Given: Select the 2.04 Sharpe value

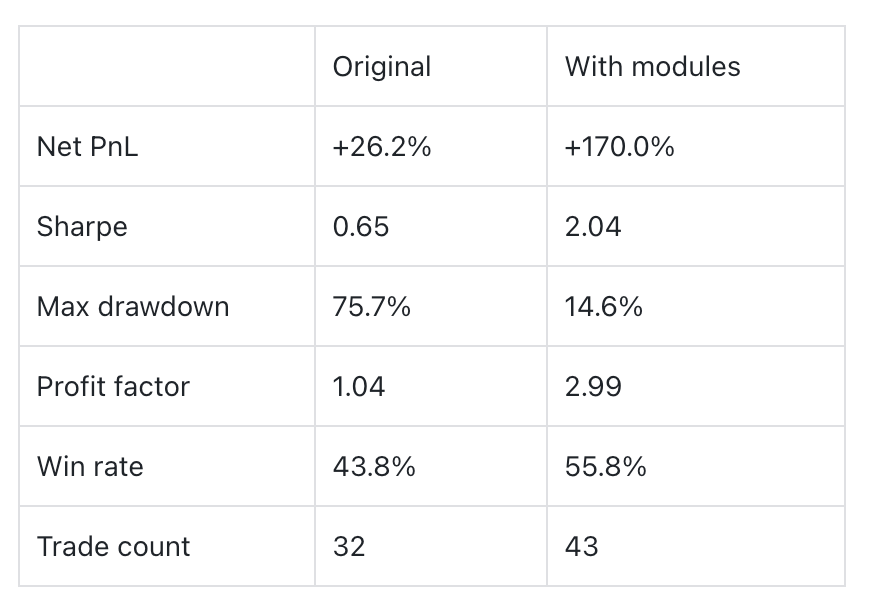Looking at the screenshot, I should [x=593, y=227].
